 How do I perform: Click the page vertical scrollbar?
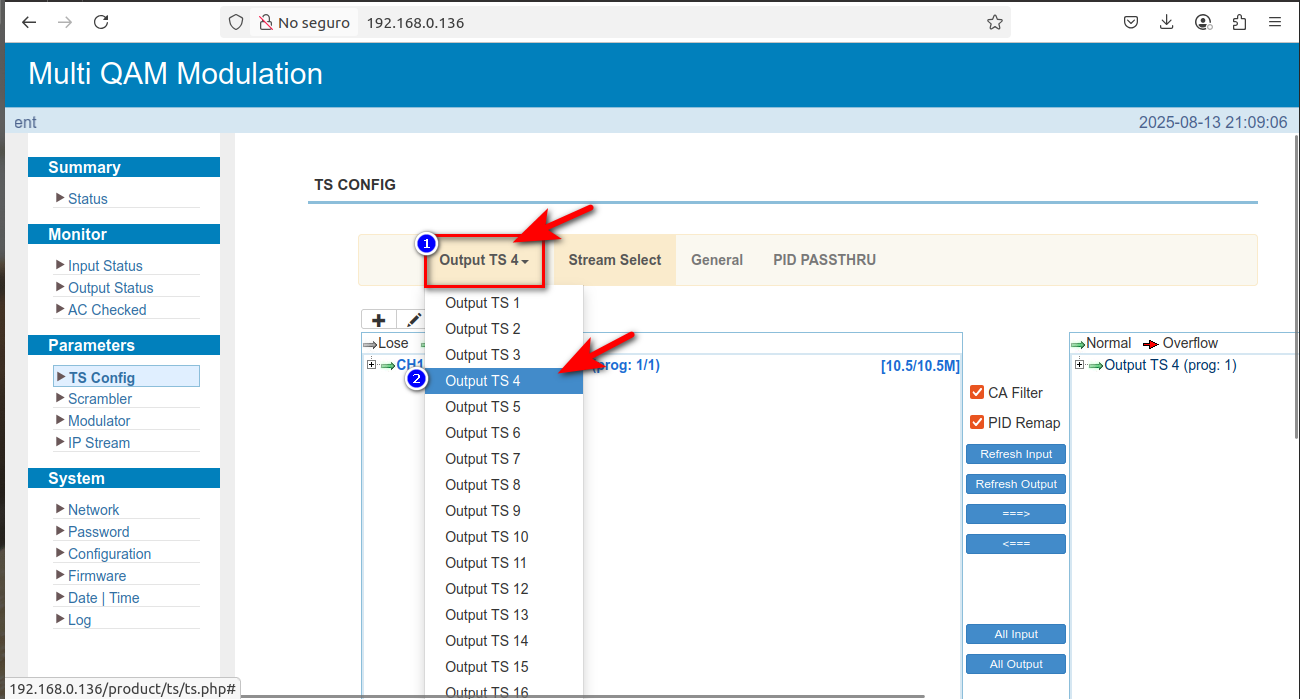tap(1296, 300)
